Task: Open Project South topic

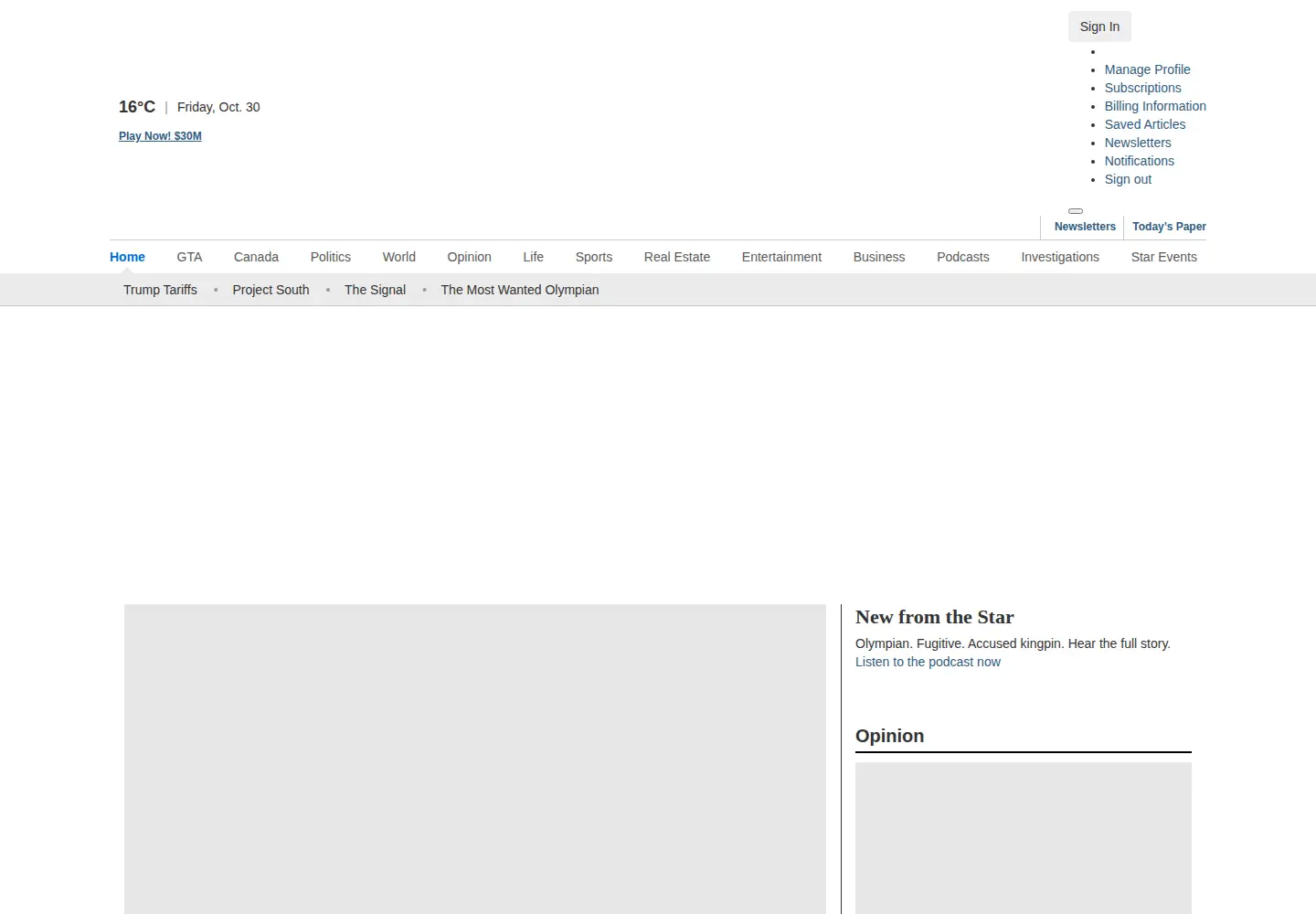Action: pos(271,290)
